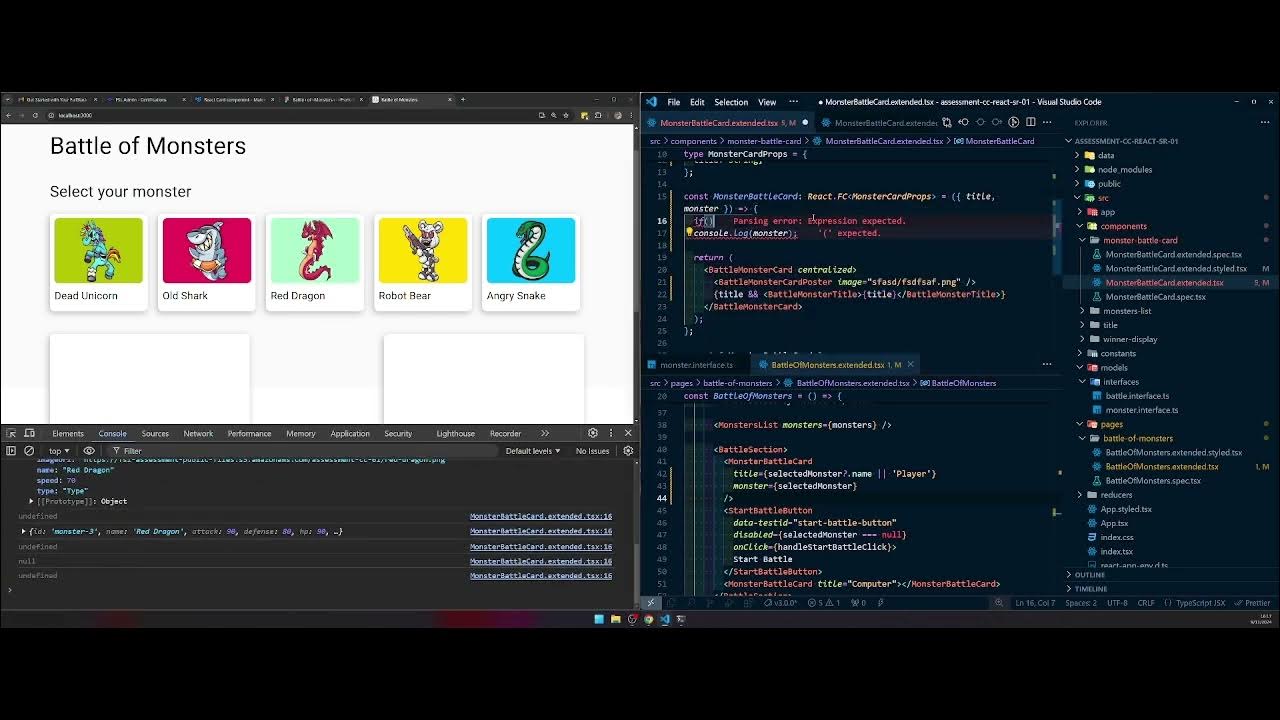This screenshot has height=720, width=1280.
Task: Open the overflow menu dots in the VS Code menu bar
Action: click(x=794, y=102)
